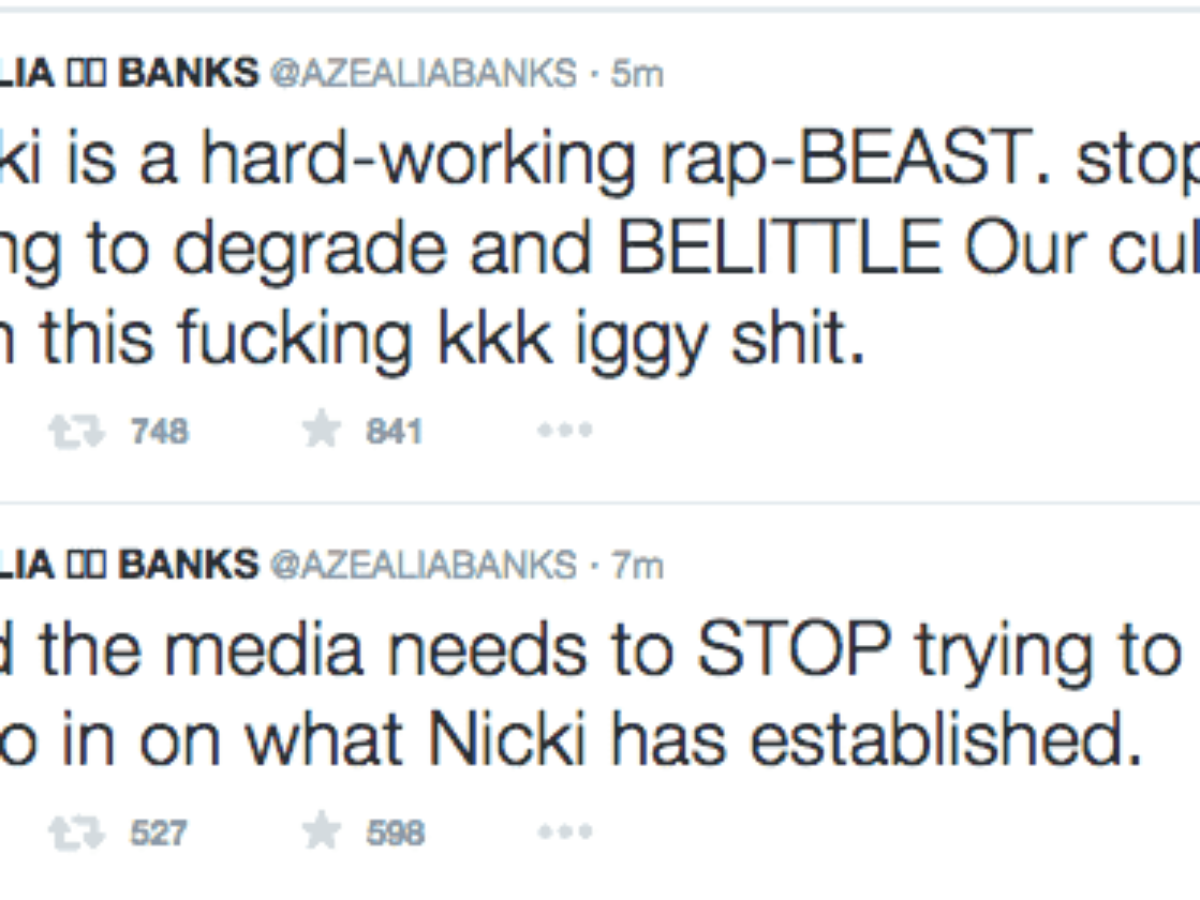This screenshot has height=900, width=1200.
Task: Open the 7m timestamp permalink
Action: [x=638, y=565]
